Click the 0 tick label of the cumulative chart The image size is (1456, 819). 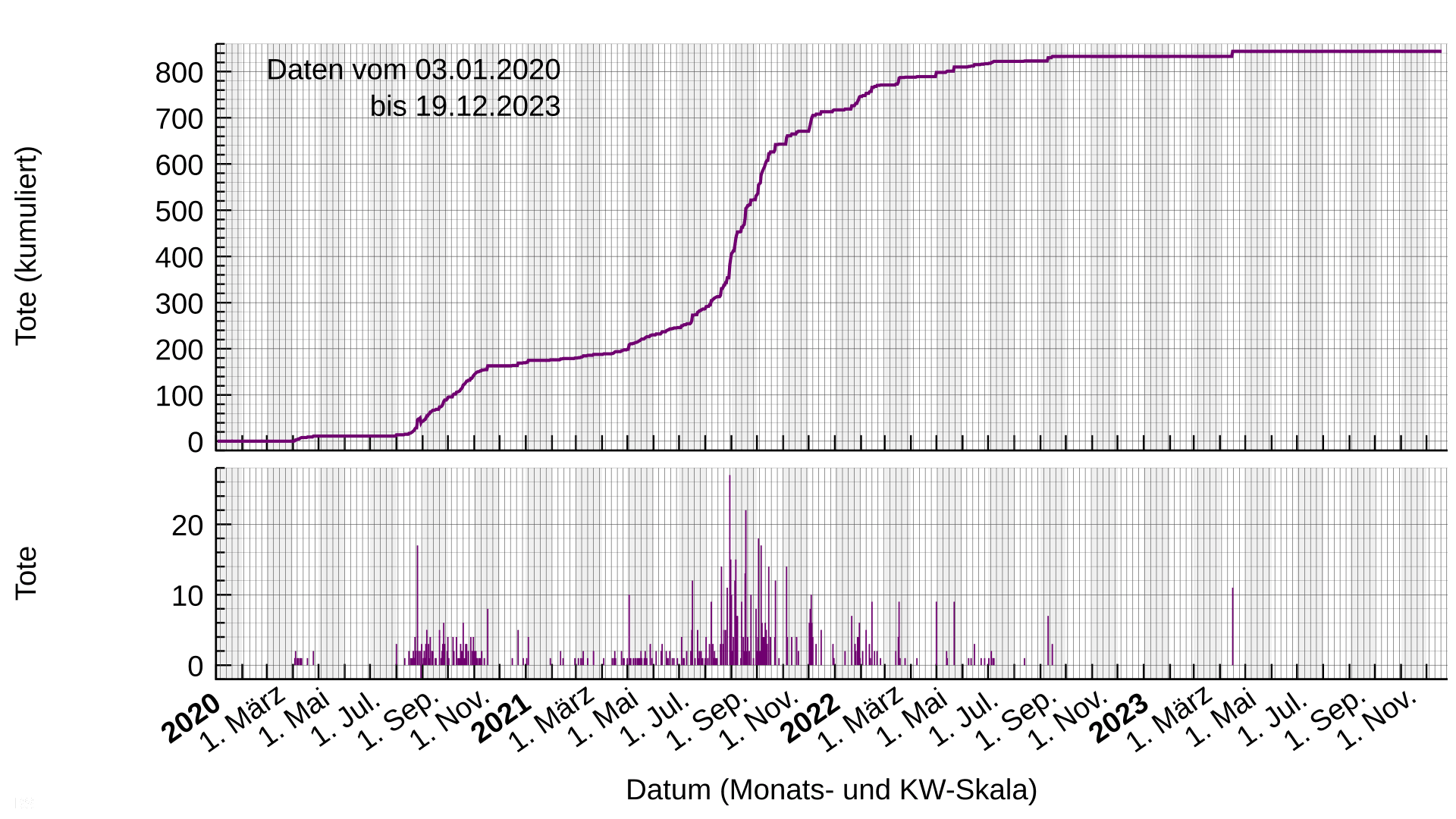195,443
